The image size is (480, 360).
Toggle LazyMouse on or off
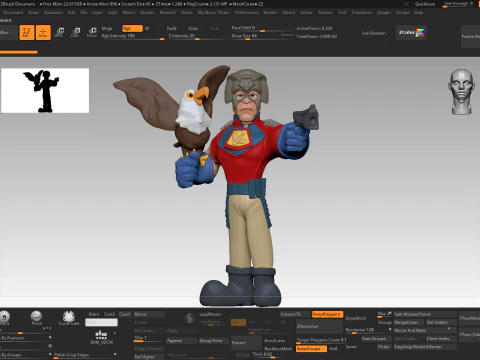click(x=210, y=314)
